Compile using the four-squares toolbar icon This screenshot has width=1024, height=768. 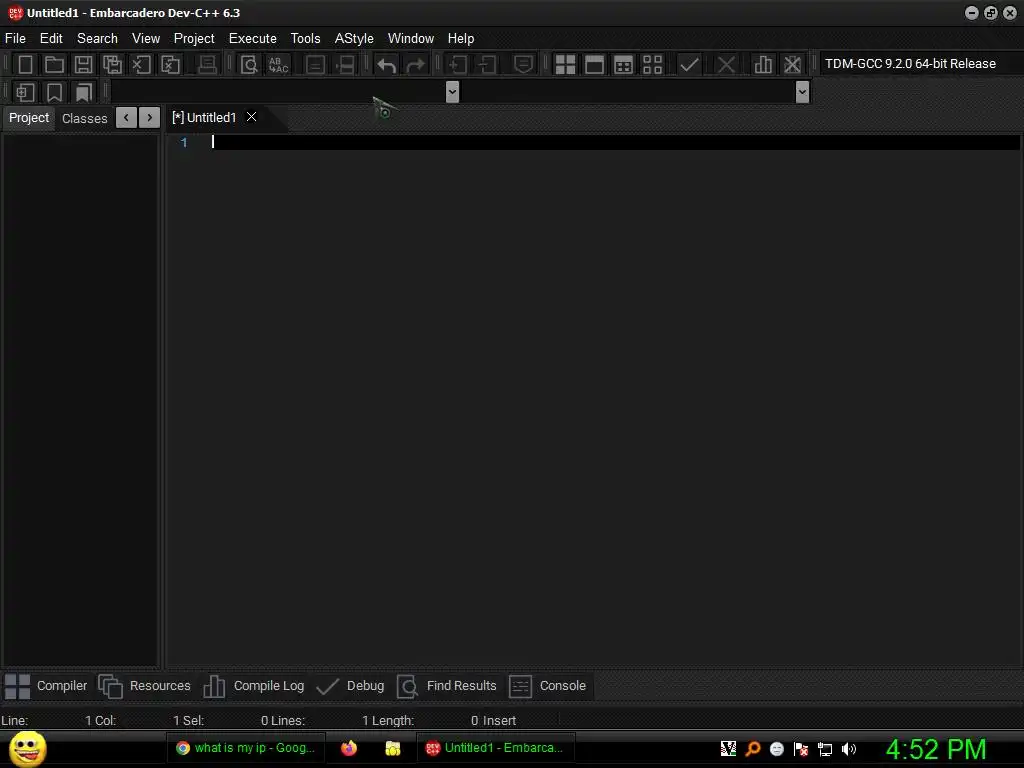565,64
